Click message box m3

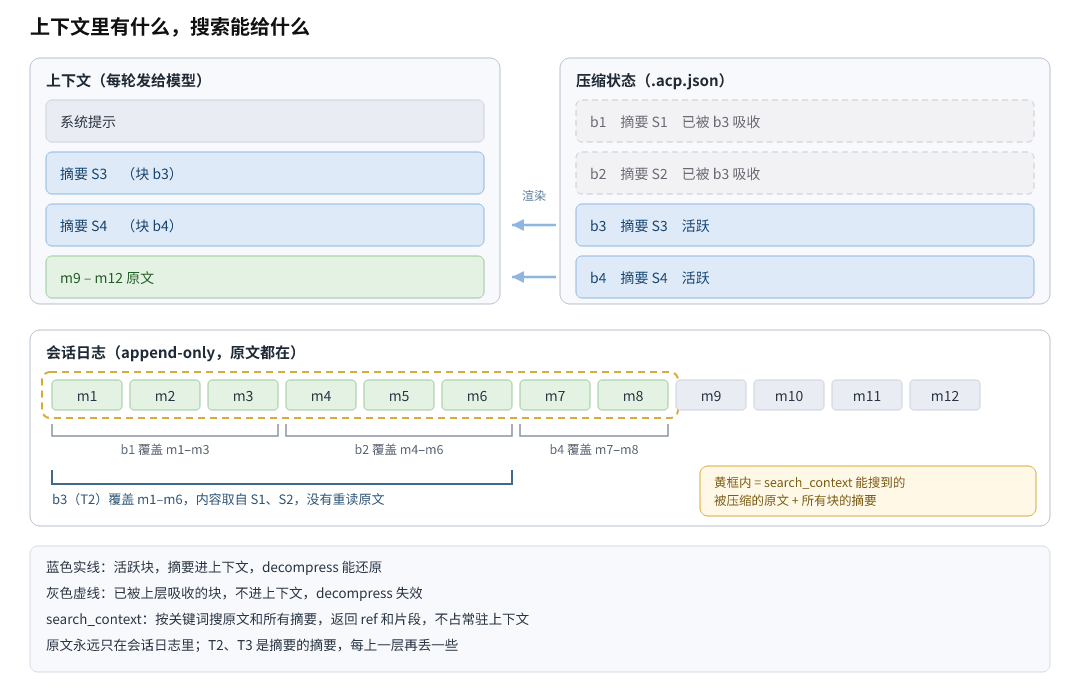coord(242,395)
